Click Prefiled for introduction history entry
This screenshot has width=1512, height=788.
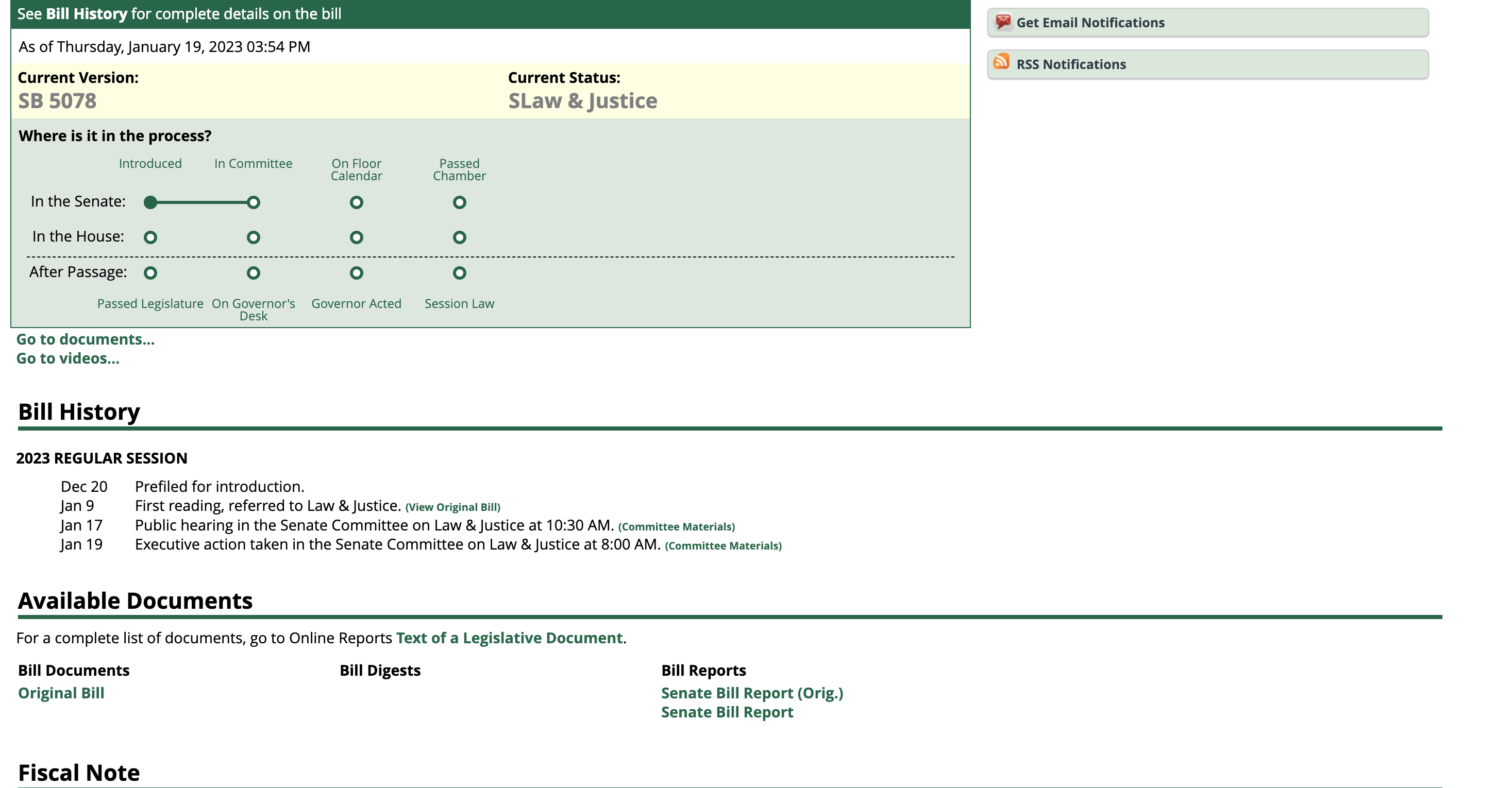coord(220,486)
